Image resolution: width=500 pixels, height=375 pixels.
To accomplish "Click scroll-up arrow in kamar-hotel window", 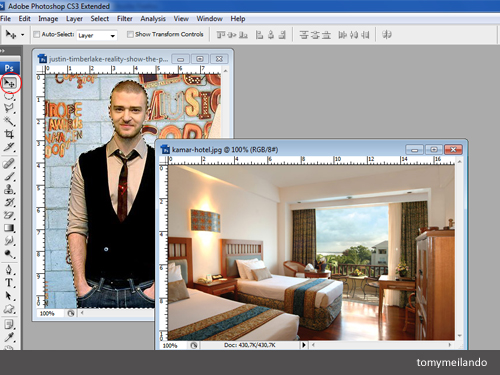I will tap(460, 162).
